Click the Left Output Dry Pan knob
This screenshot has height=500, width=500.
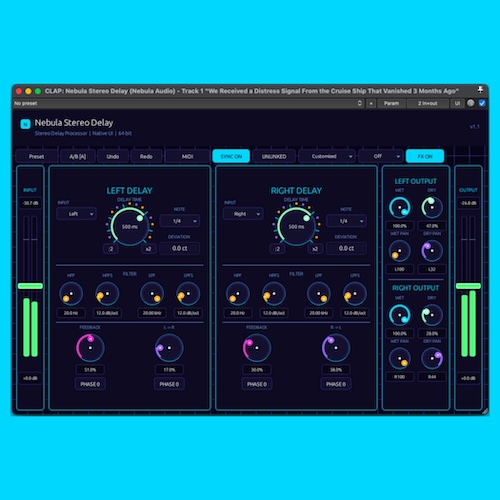coord(432,251)
